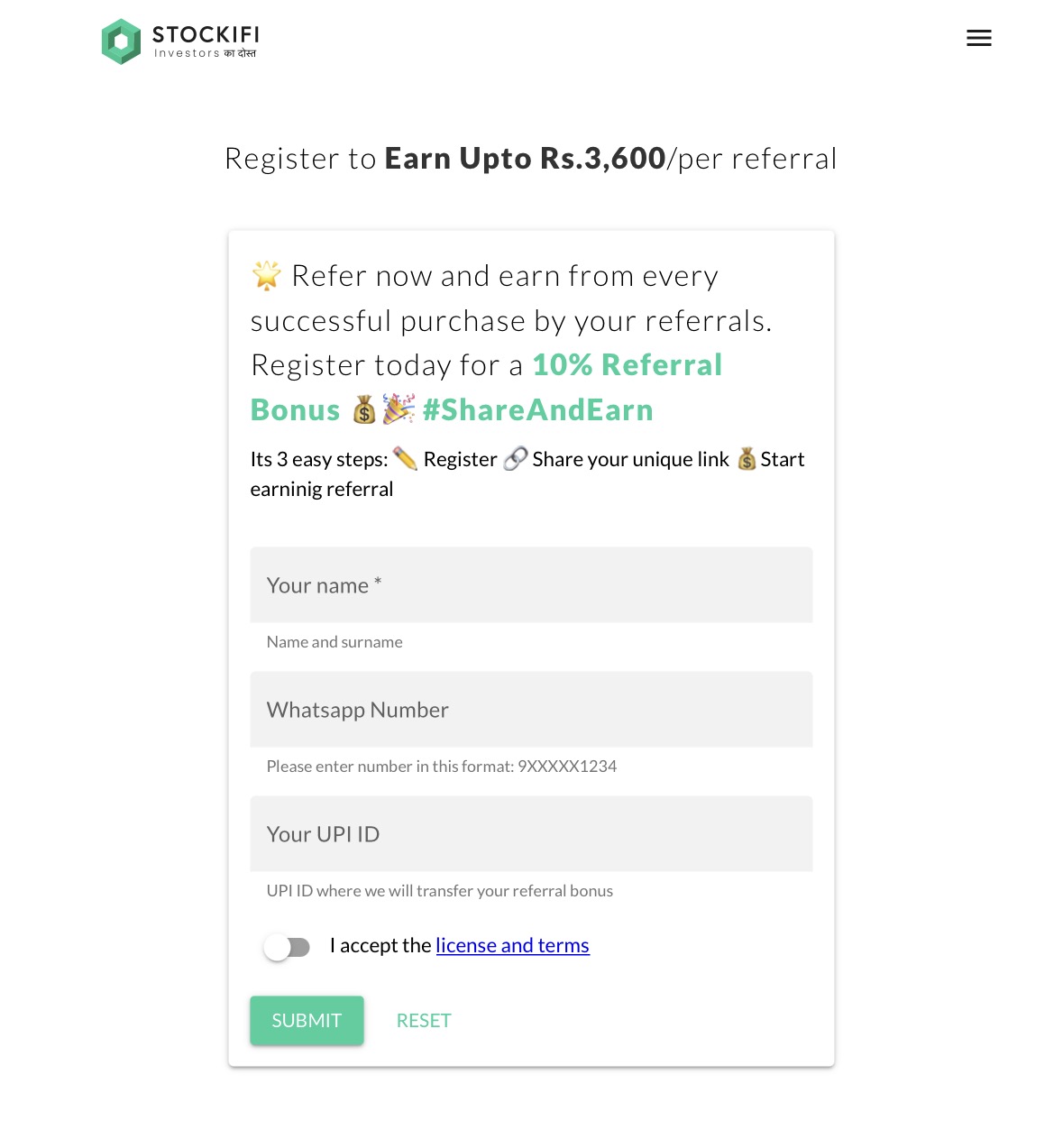1063x1148 pixels.
Task: Click the Stockifi hexagon logo icon
Action: tap(121, 41)
